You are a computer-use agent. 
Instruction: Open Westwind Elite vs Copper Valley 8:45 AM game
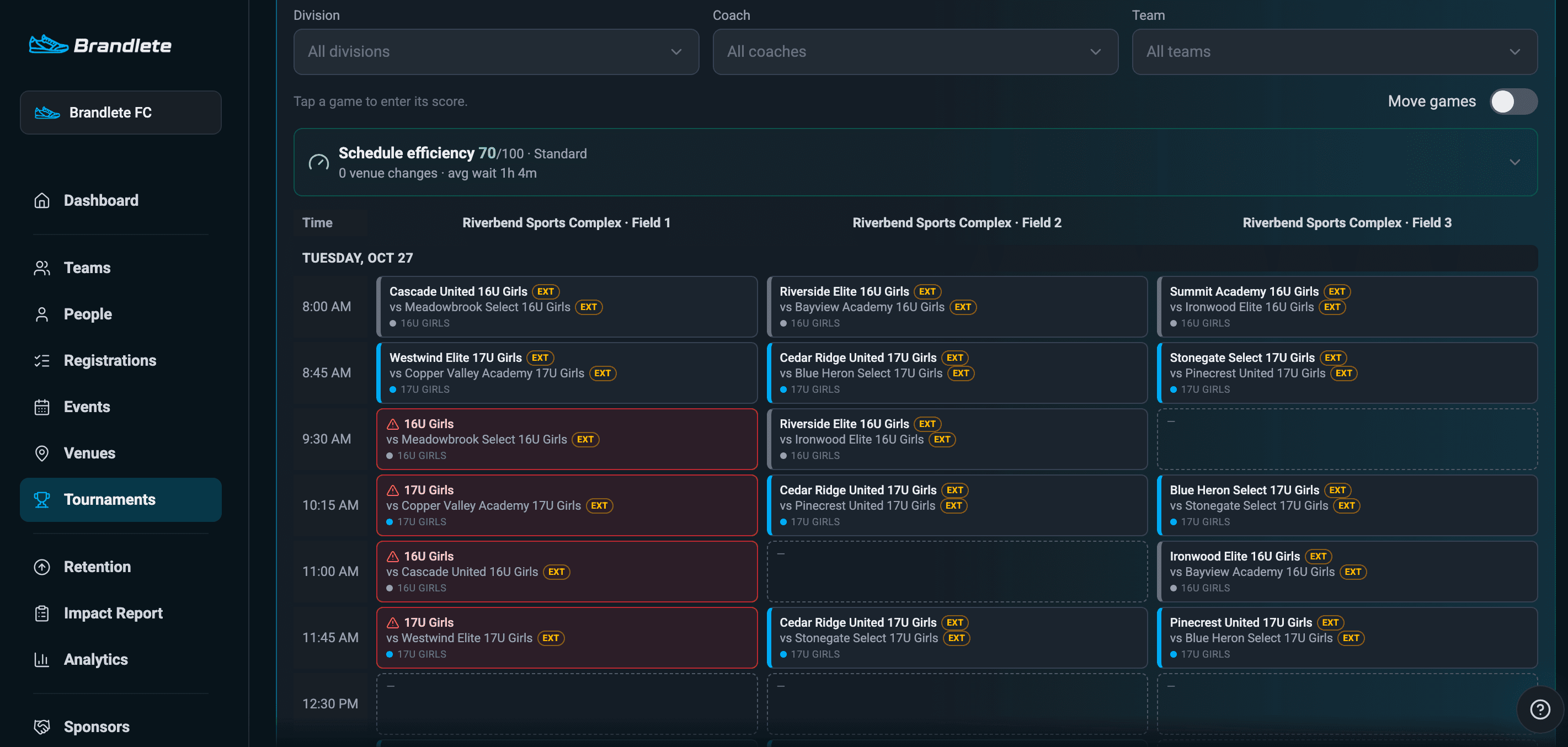[x=567, y=372]
